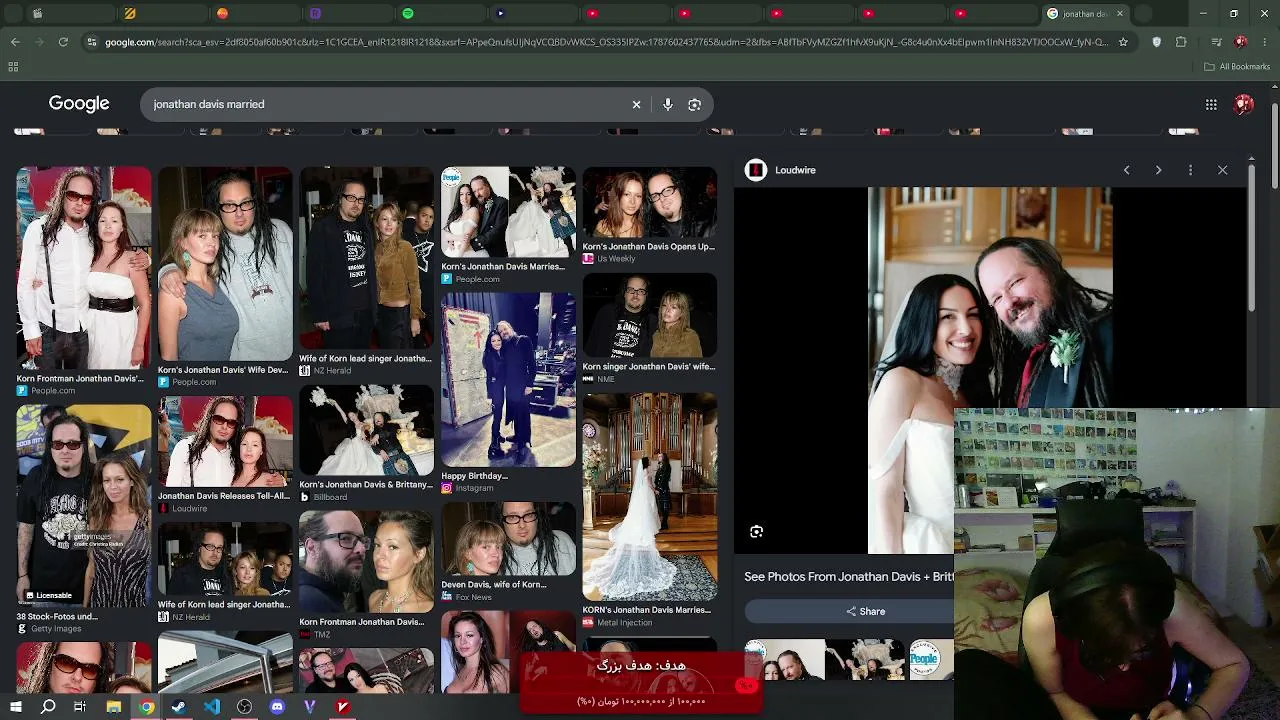The height and width of the screenshot is (720, 1280).
Task: Clear the search box text
Action: (636, 104)
